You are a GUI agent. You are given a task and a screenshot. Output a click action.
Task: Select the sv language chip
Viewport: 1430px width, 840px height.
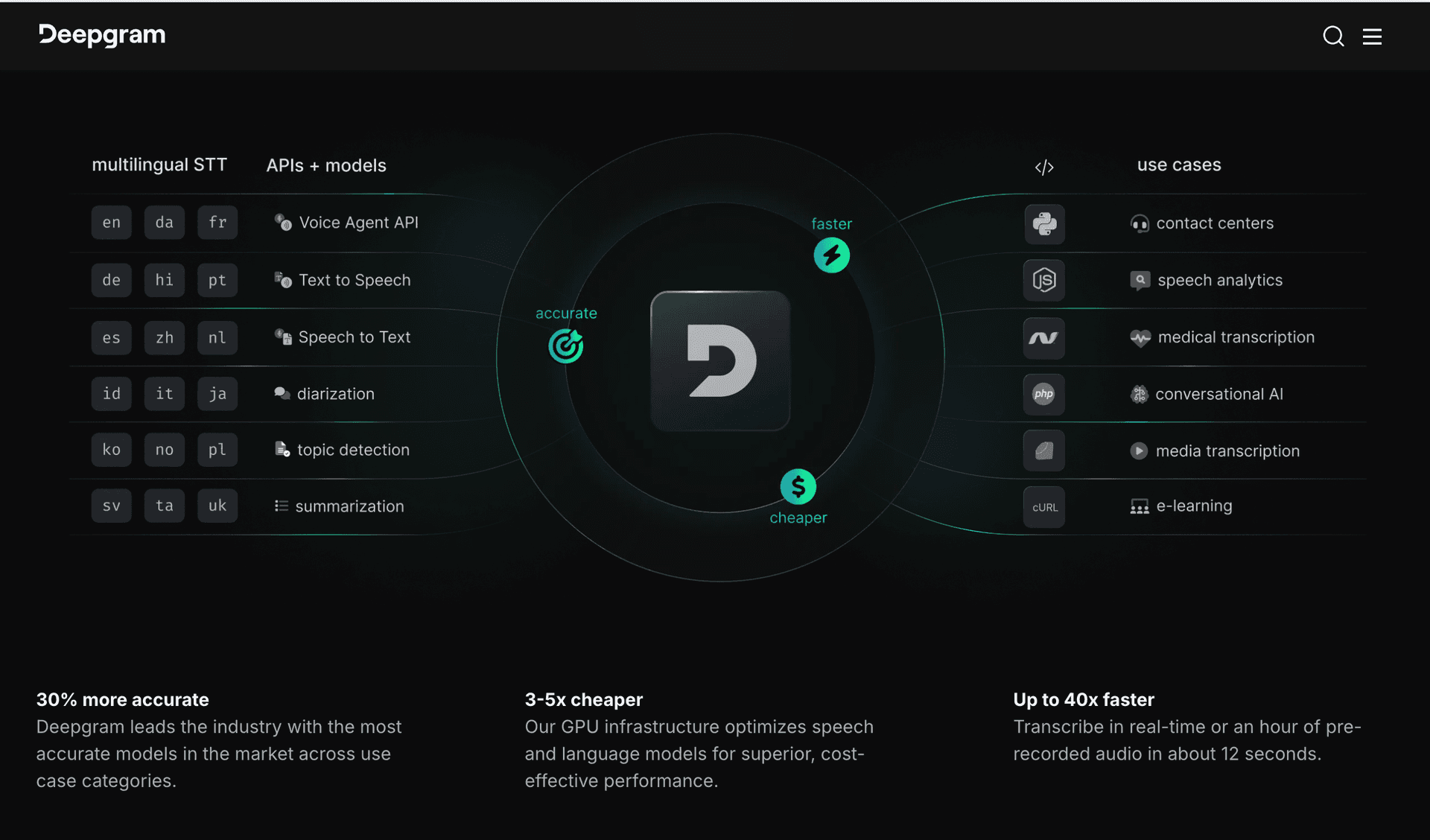coord(112,506)
